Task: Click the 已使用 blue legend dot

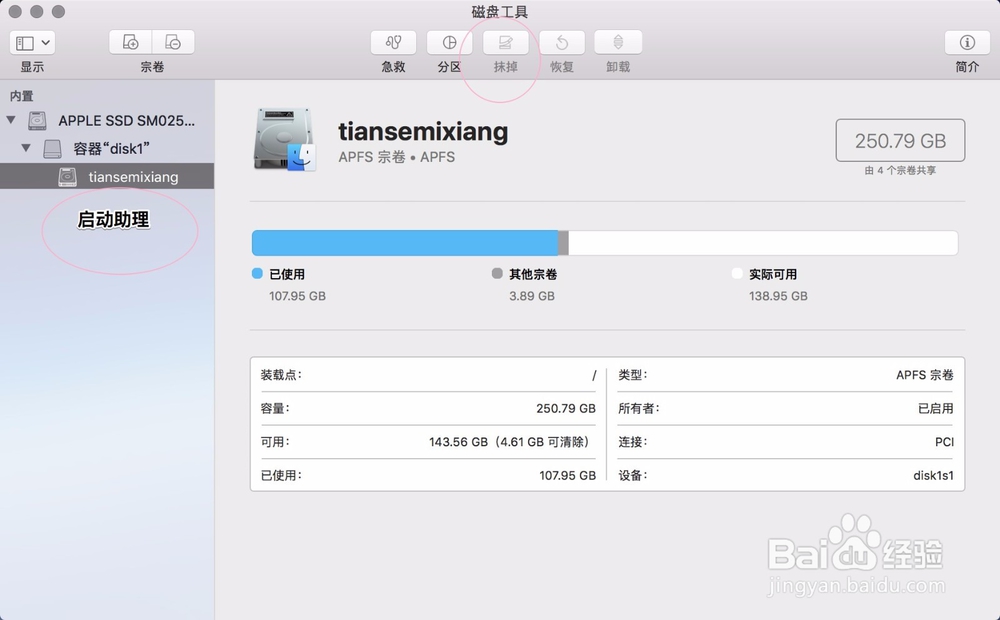Action: tap(257, 273)
